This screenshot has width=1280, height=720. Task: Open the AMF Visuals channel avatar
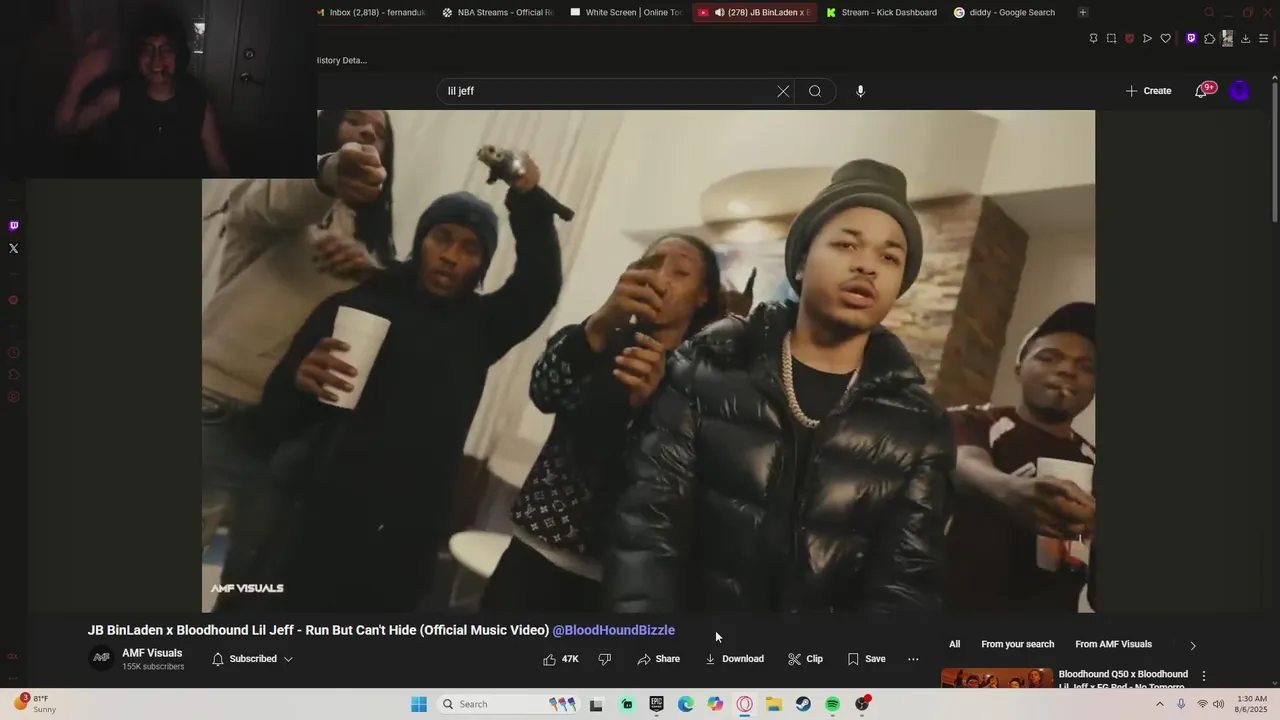point(102,658)
